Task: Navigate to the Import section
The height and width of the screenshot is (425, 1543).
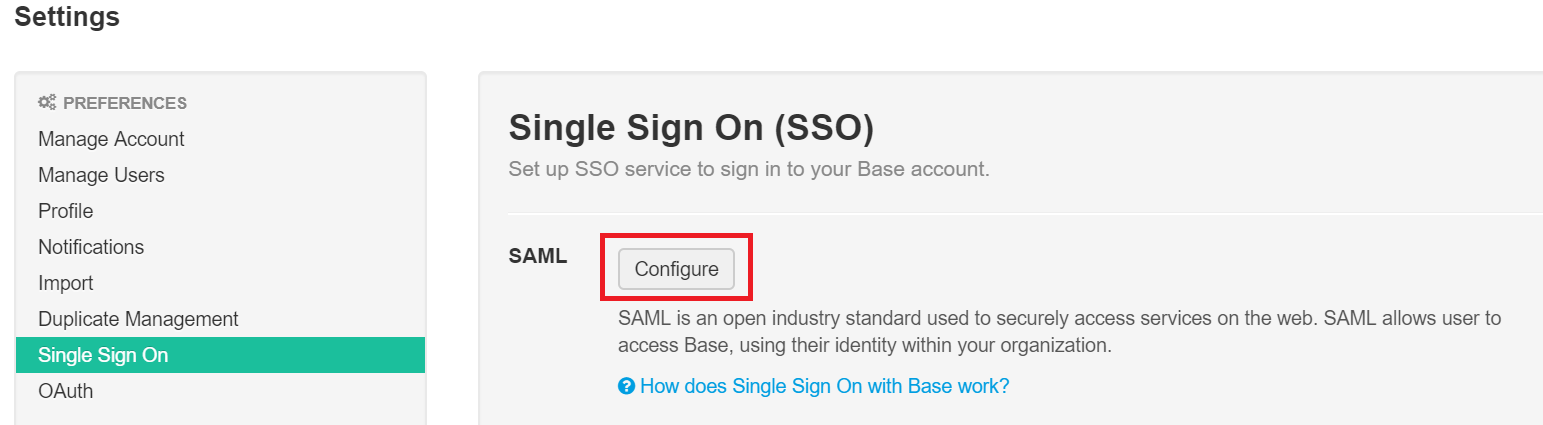Action: (66, 283)
